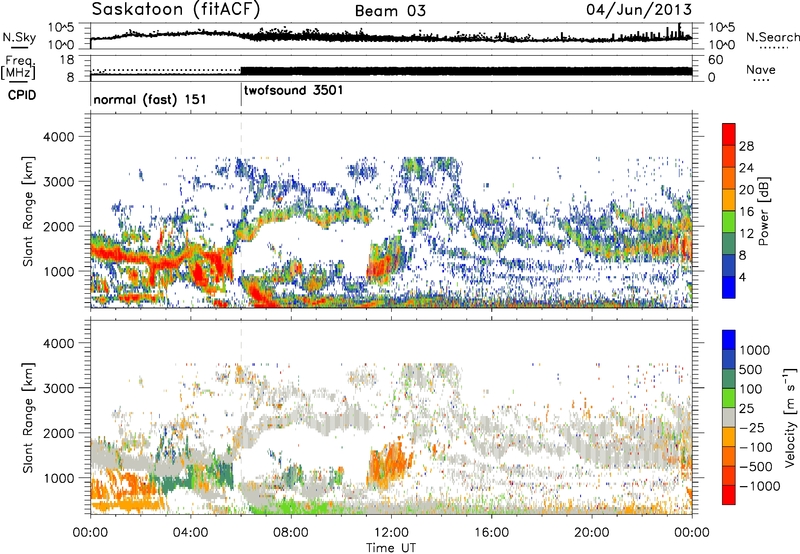Screen dimensions: 800x554
Task: Click the blue bottom of power color bar
Action: click(x=729, y=287)
